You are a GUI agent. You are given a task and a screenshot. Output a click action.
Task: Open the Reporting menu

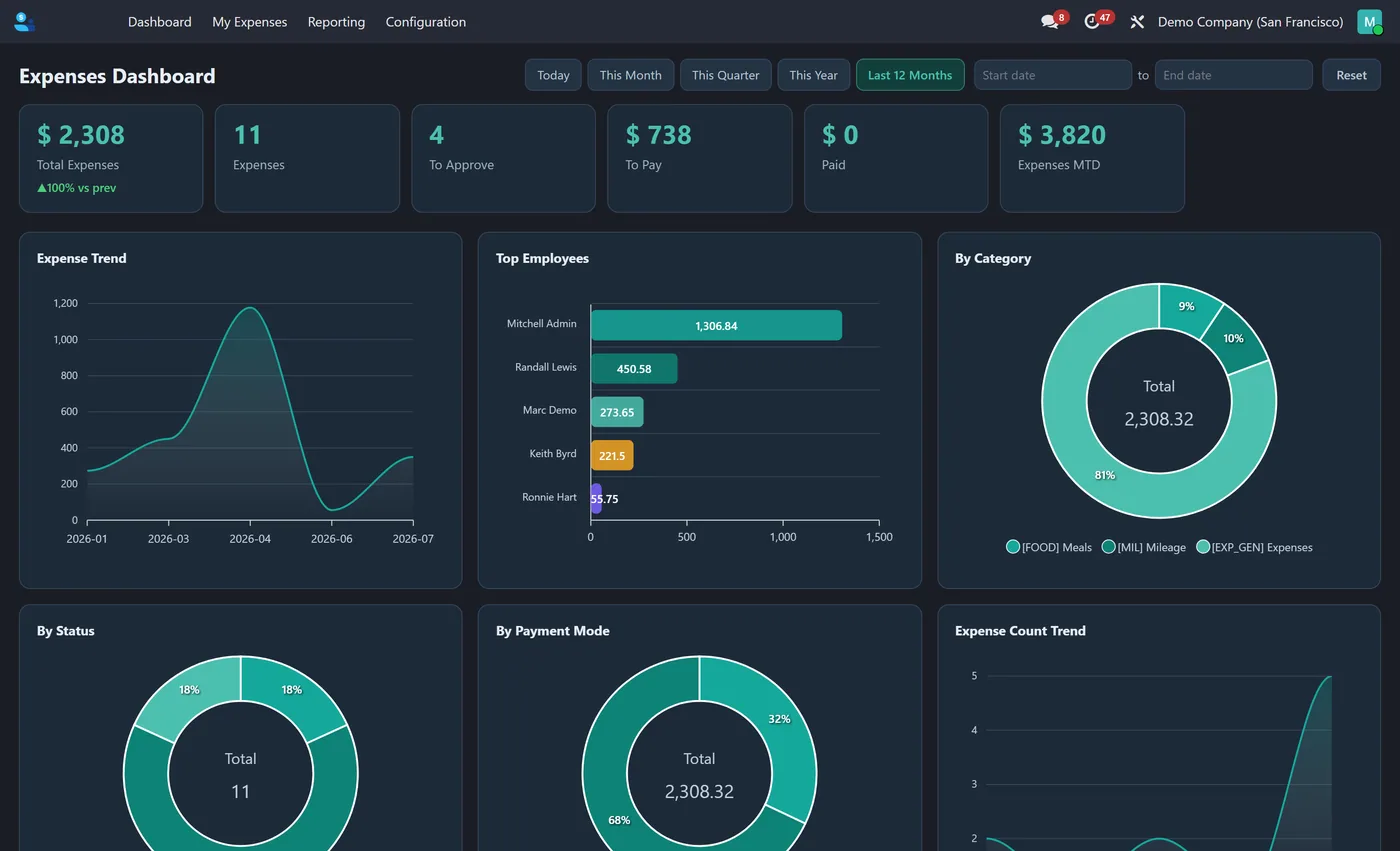click(x=336, y=22)
